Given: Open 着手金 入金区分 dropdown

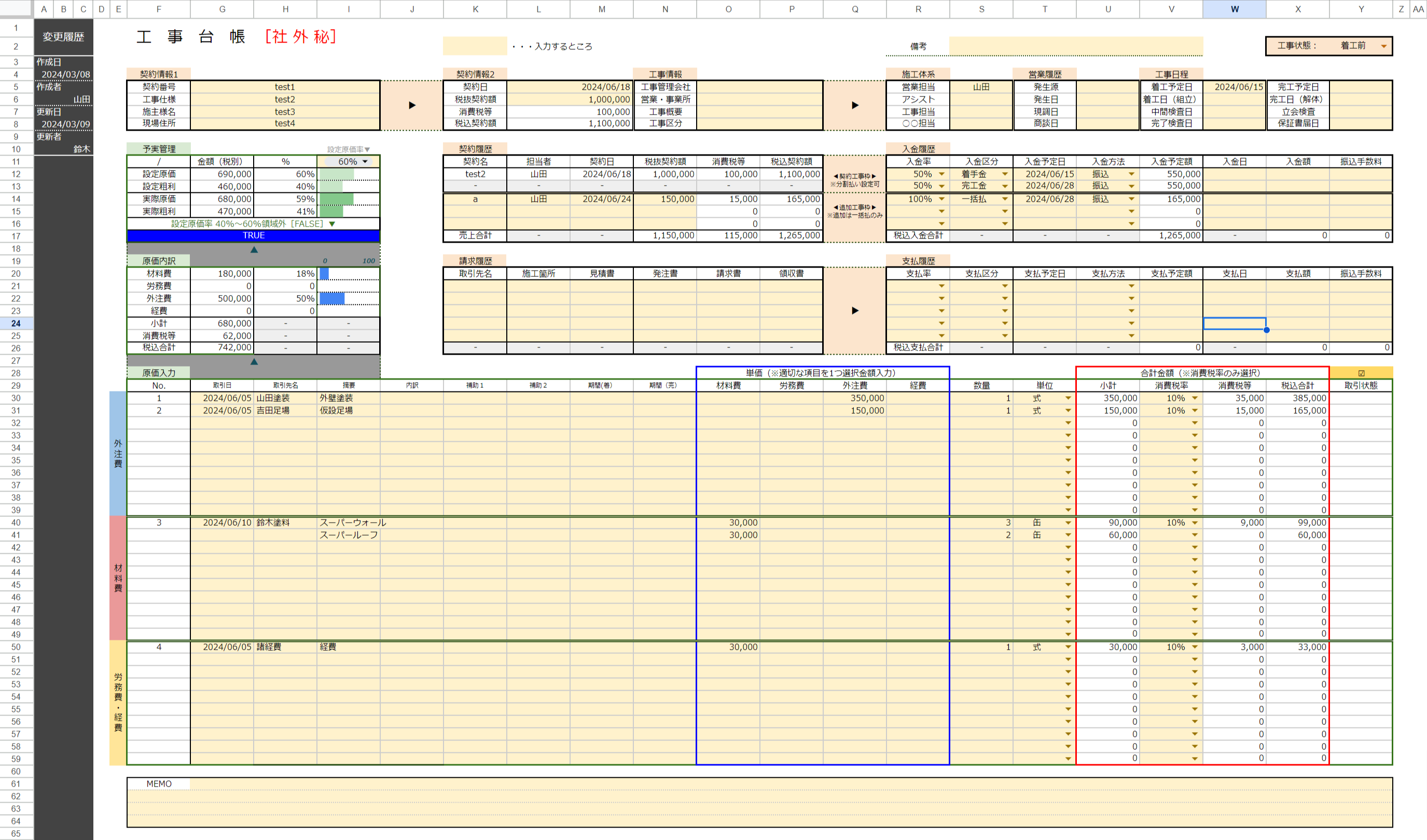Looking at the screenshot, I should [x=1005, y=174].
